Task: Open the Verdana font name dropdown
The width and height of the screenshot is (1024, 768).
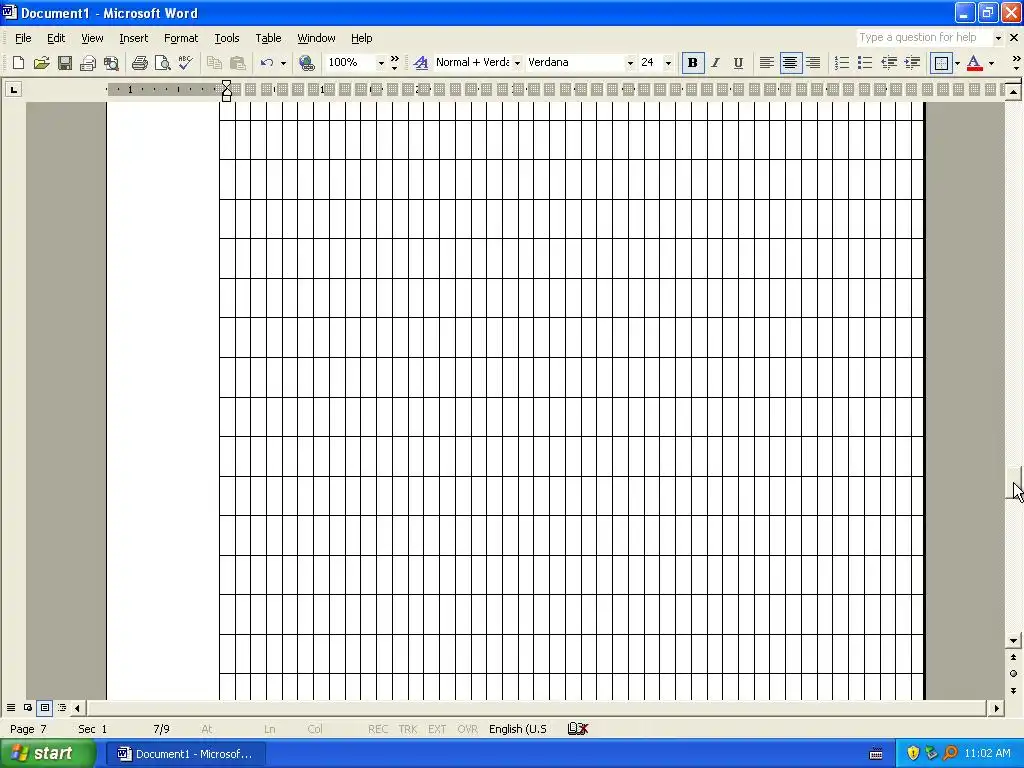Action: point(630,63)
